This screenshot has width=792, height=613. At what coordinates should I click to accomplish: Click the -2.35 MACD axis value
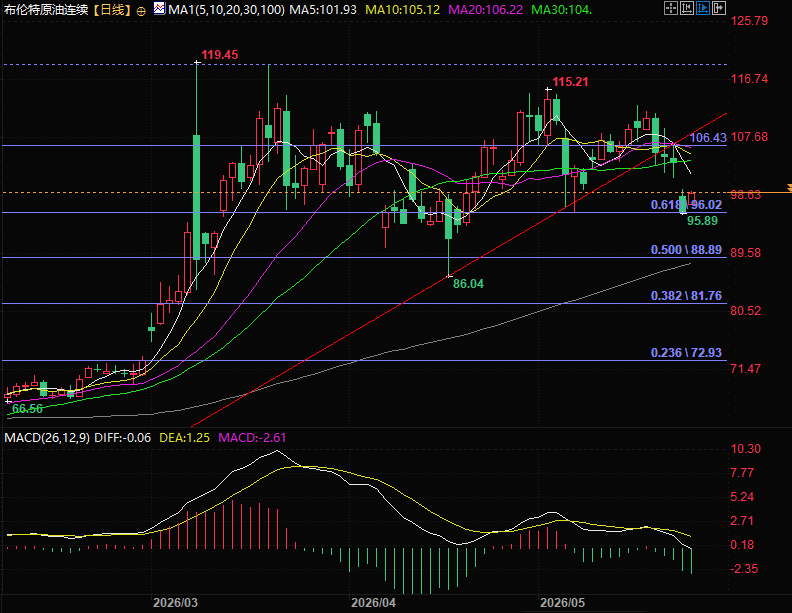(744, 569)
